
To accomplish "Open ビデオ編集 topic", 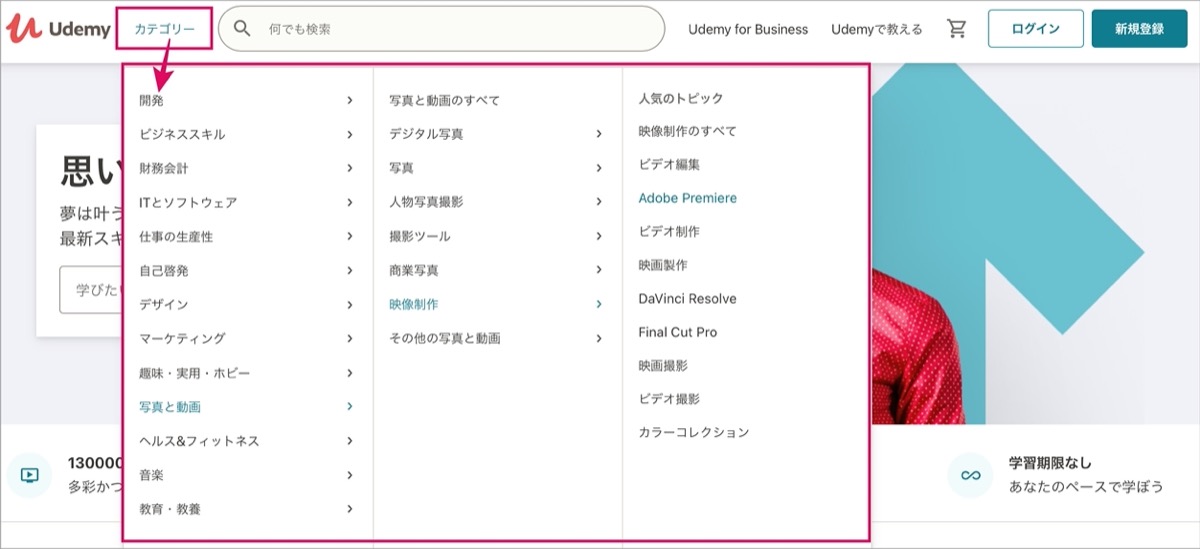I will click(669, 164).
